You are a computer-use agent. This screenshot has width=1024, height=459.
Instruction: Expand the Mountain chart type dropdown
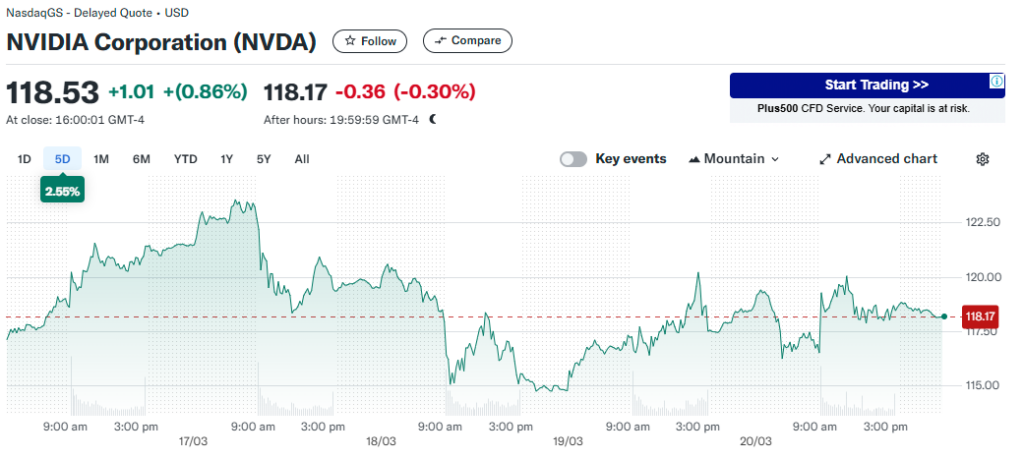(x=734, y=159)
